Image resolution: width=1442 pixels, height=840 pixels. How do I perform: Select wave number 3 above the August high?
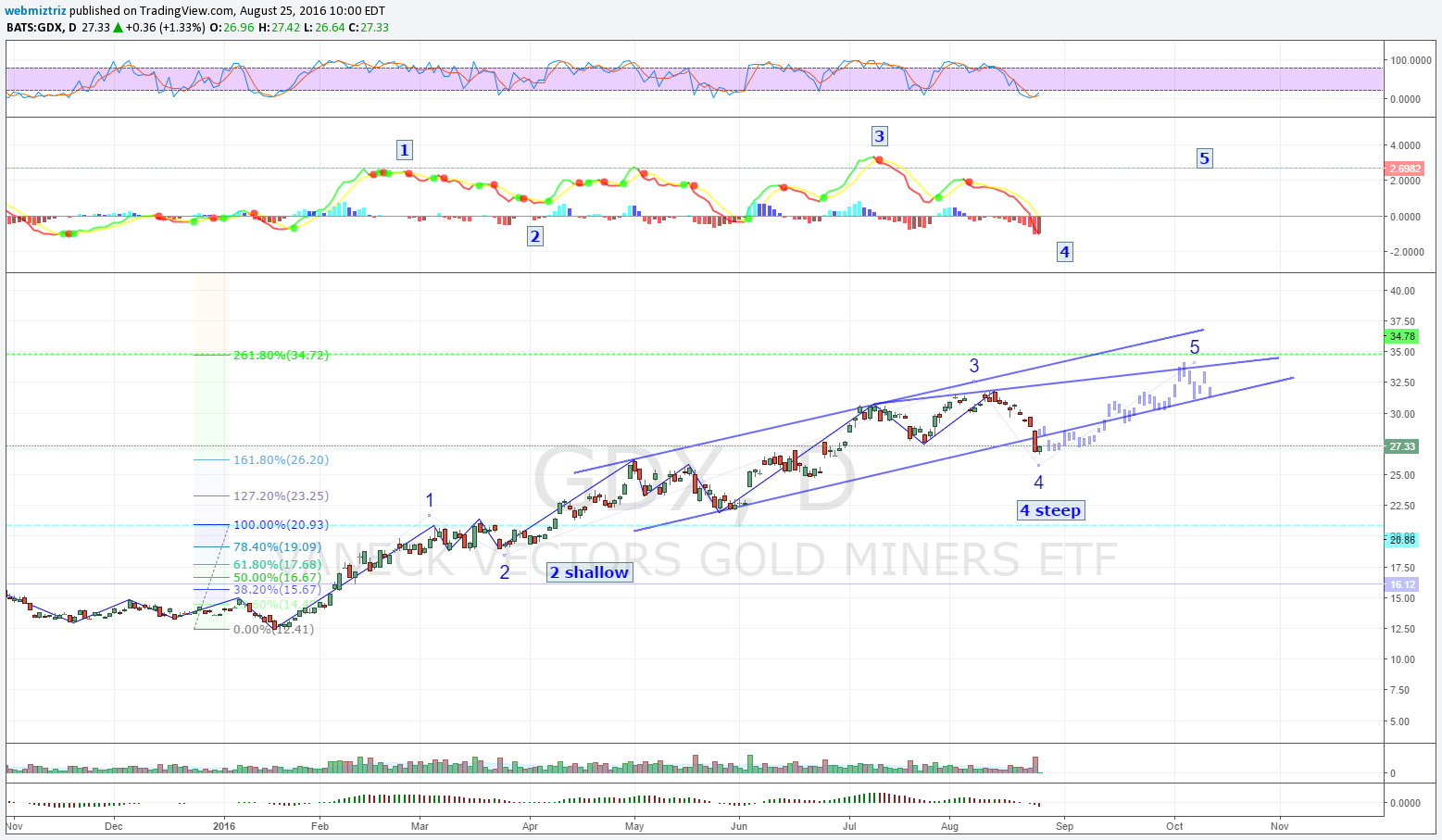973,366
